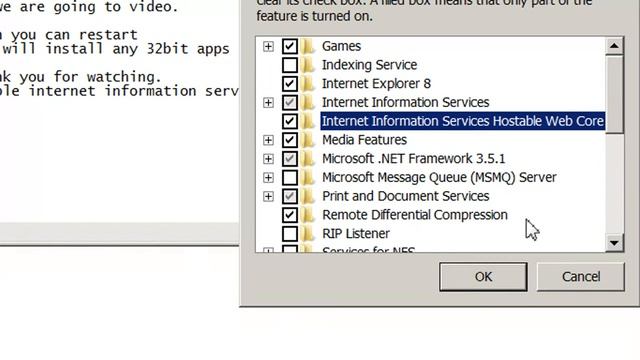Click the .NET Framework 3.5.1 folder icon
The width and height of the screenshot is (640, 360).
[x=308, y=159]
